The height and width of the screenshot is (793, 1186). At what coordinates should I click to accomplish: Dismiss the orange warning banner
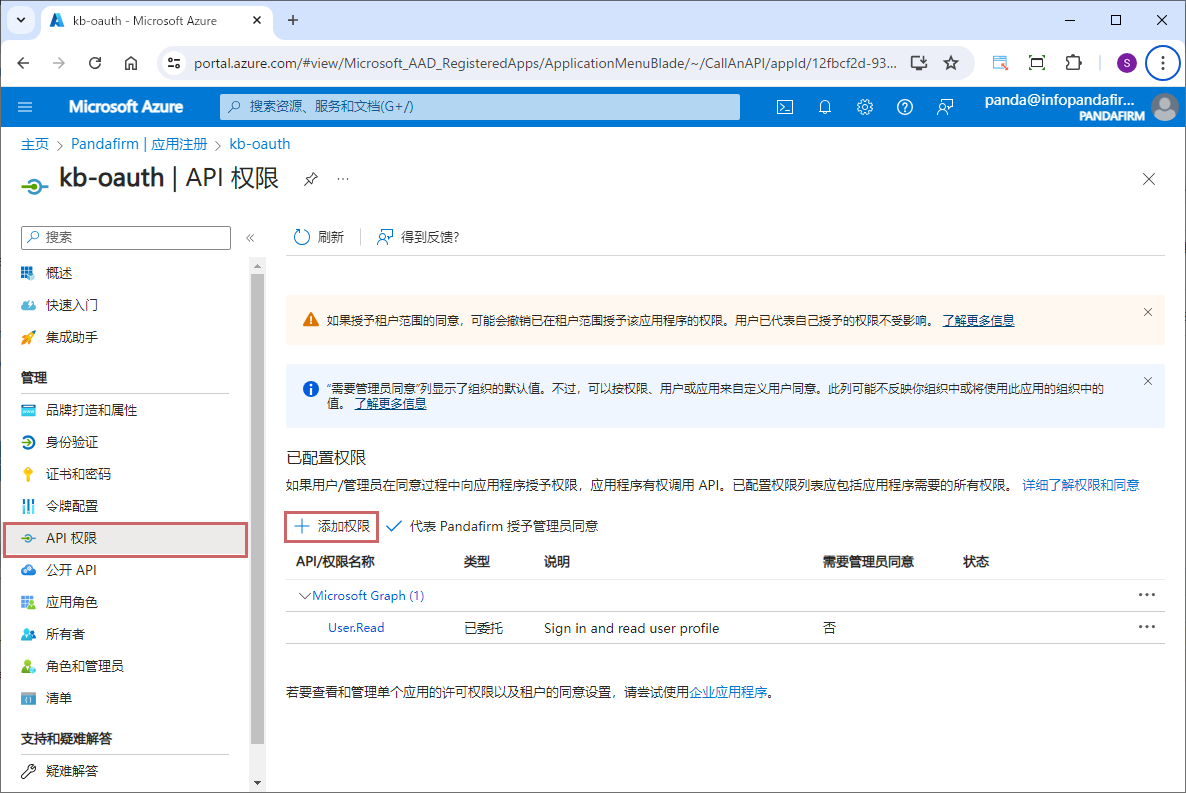coord(1148,312)
